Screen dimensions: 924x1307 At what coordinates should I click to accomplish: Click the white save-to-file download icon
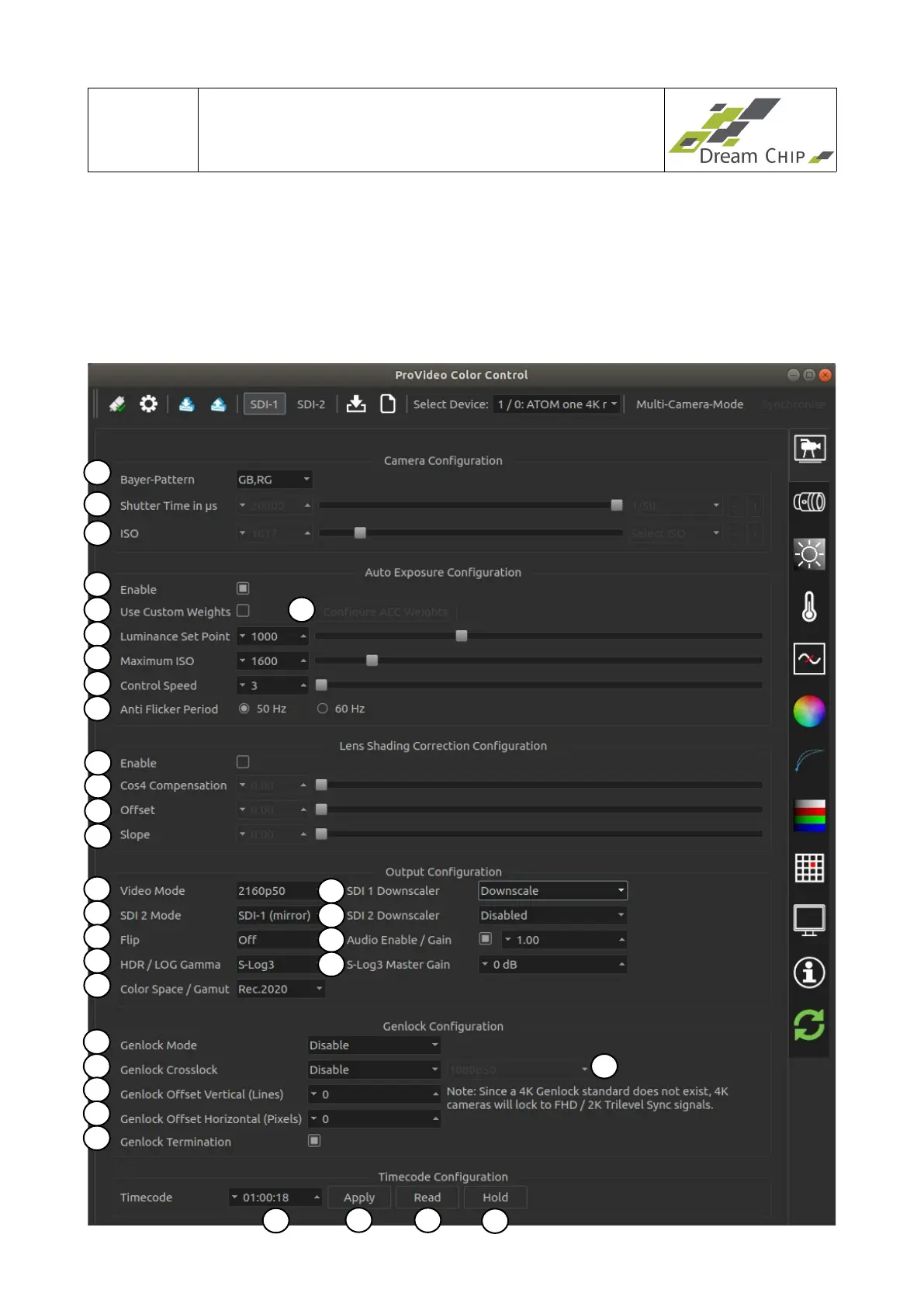coord(356,404)
